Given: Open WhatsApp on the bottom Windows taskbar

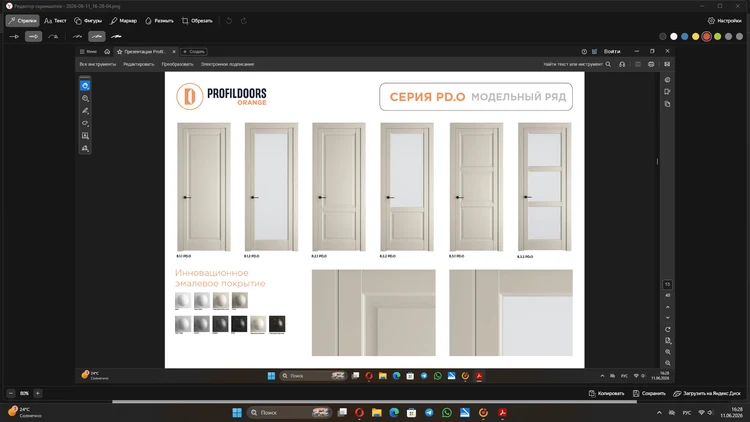Looking at the screenshot, I should pos(447,412).
